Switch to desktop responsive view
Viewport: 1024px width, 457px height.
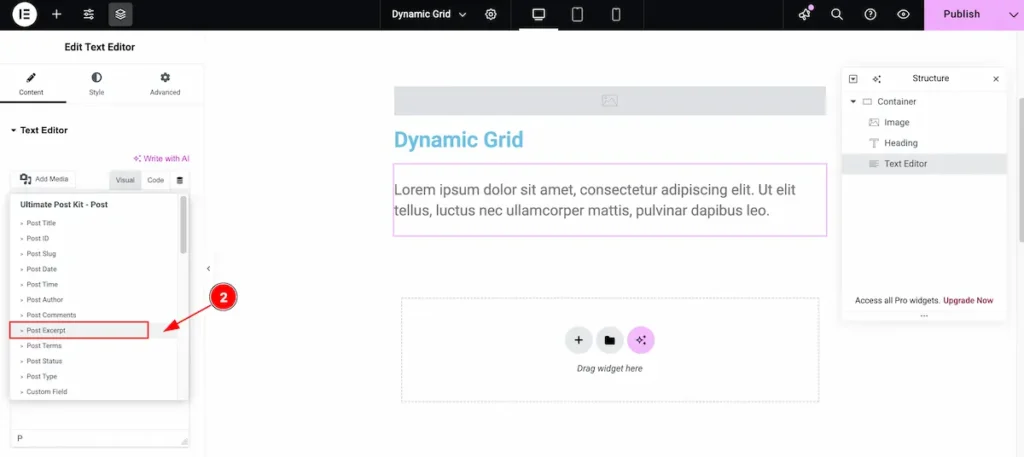539,15
